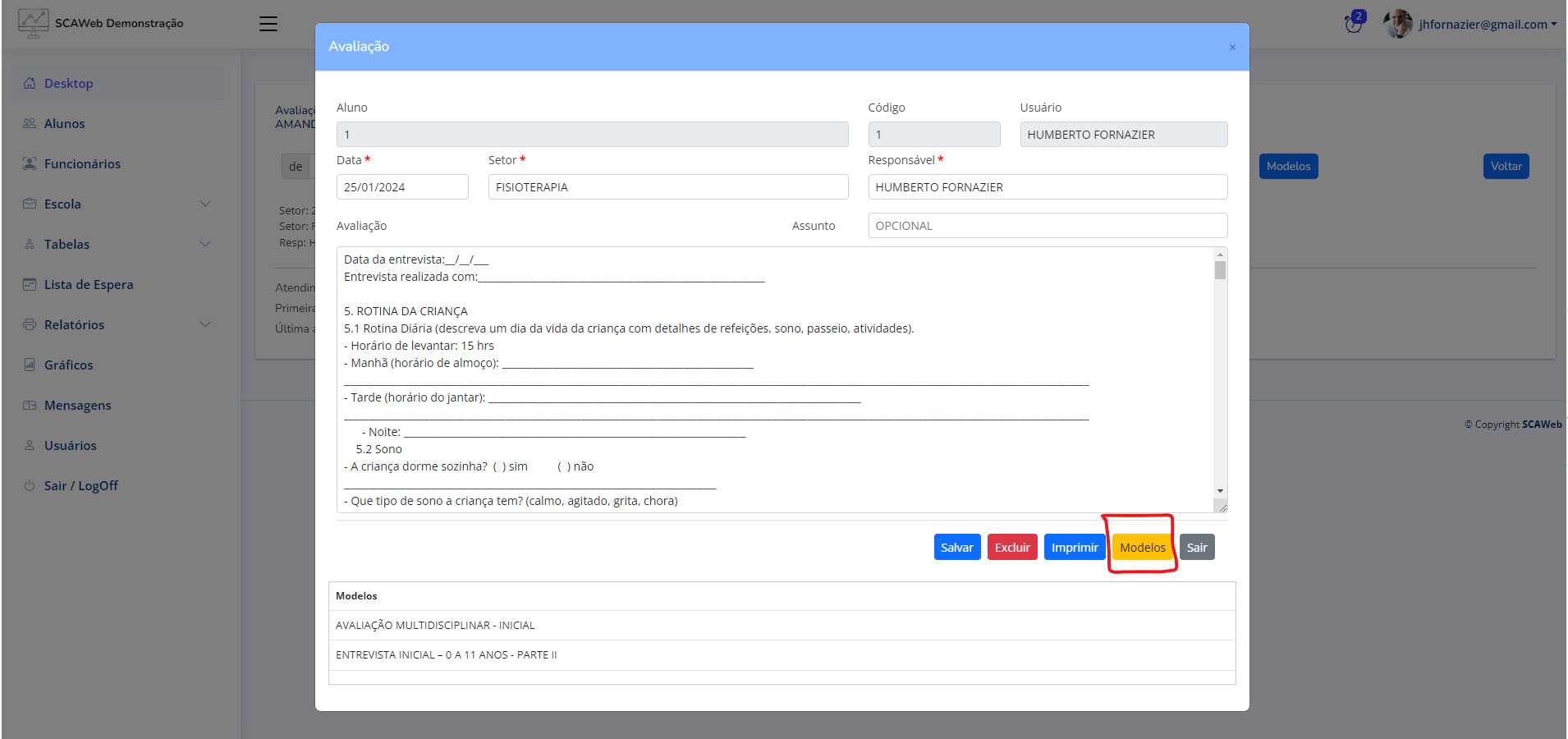1568x739 pixels.
Task: Open Usuários in the sidebar
Action: 70,445
